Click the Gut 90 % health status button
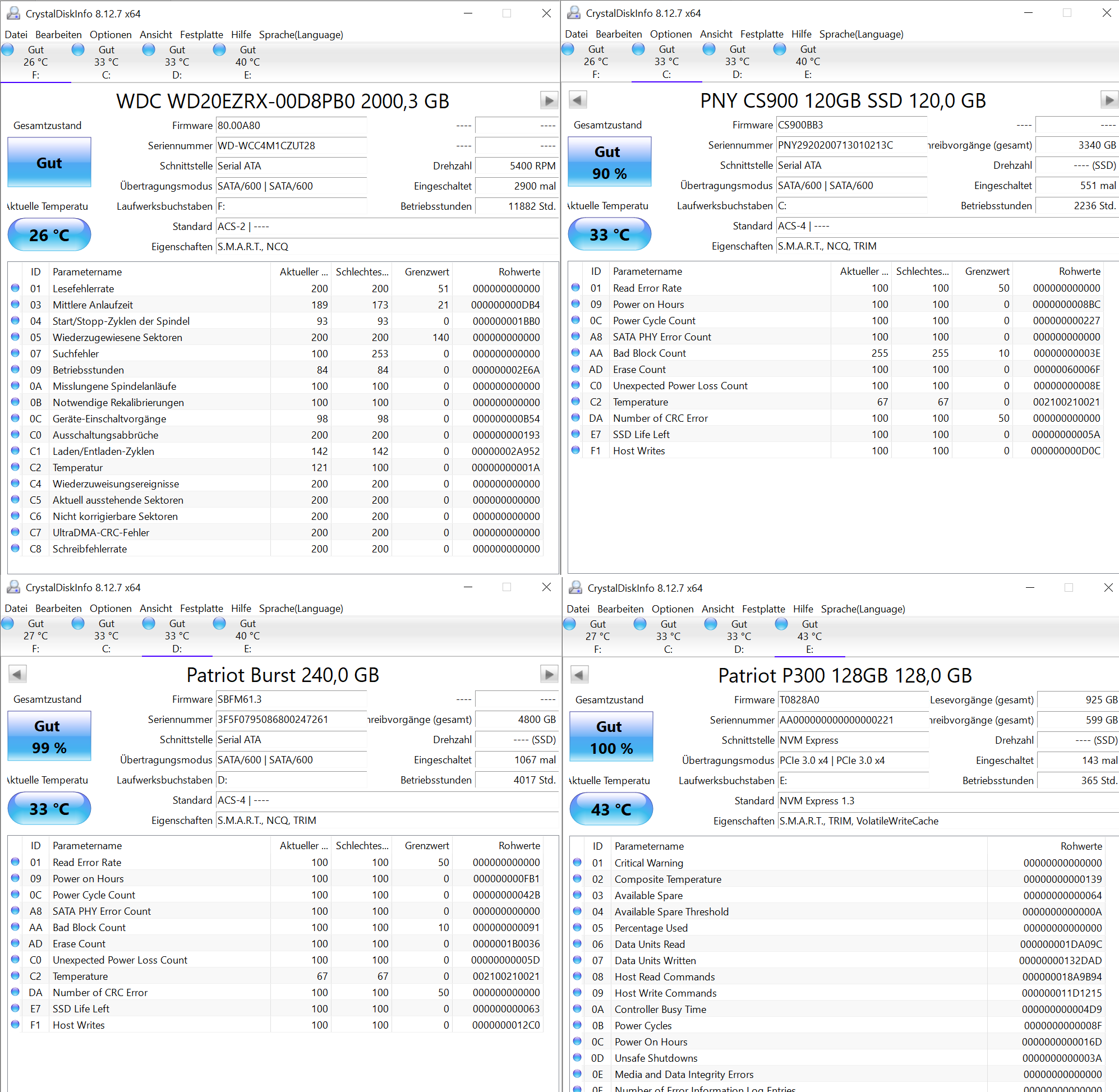The height and width of the screenshot is (1092, 1119). (609, 162)
